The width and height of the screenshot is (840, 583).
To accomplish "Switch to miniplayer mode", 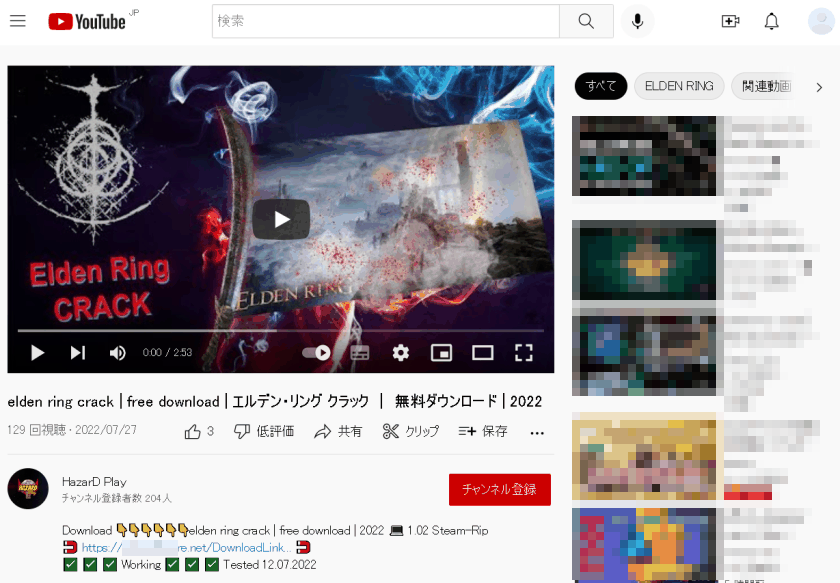I will click(x=441, y=353).
